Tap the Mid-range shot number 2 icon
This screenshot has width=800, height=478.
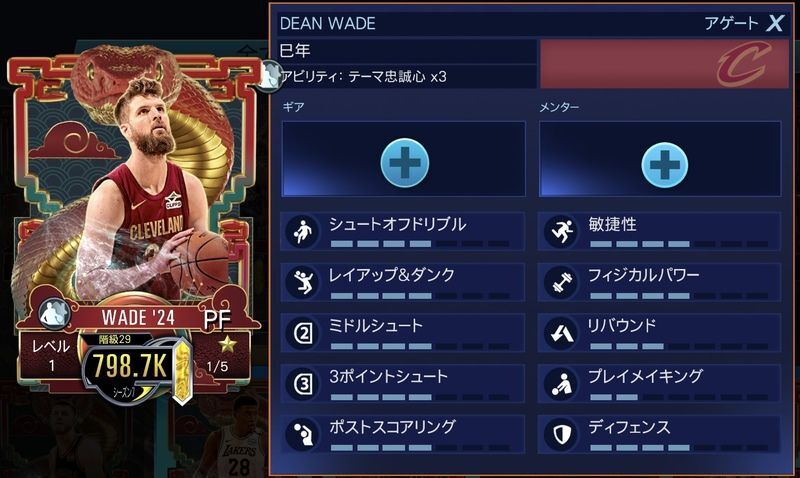coord(302,333)
